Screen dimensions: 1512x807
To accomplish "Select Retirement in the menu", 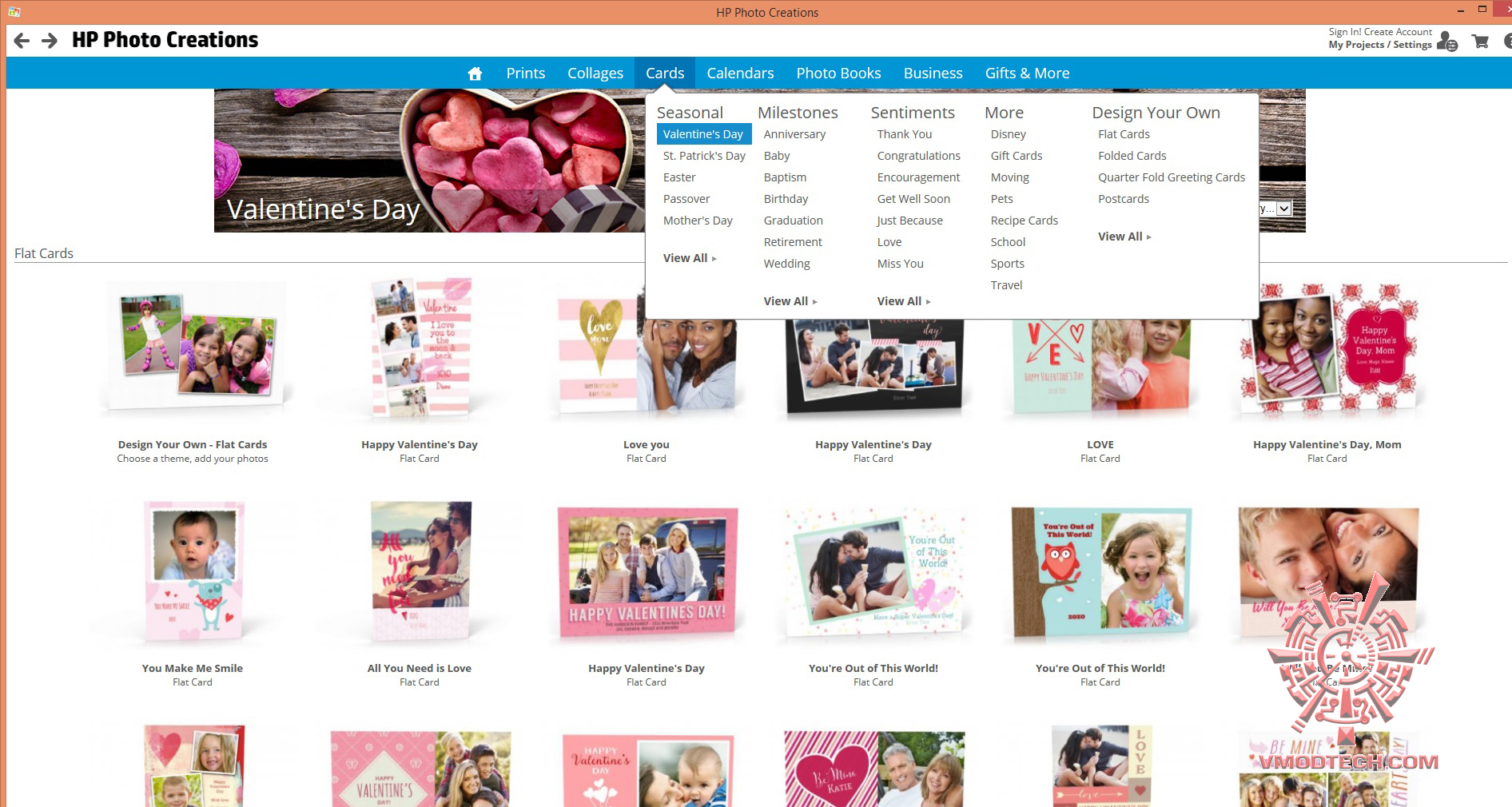I will [x=793, y=242].
